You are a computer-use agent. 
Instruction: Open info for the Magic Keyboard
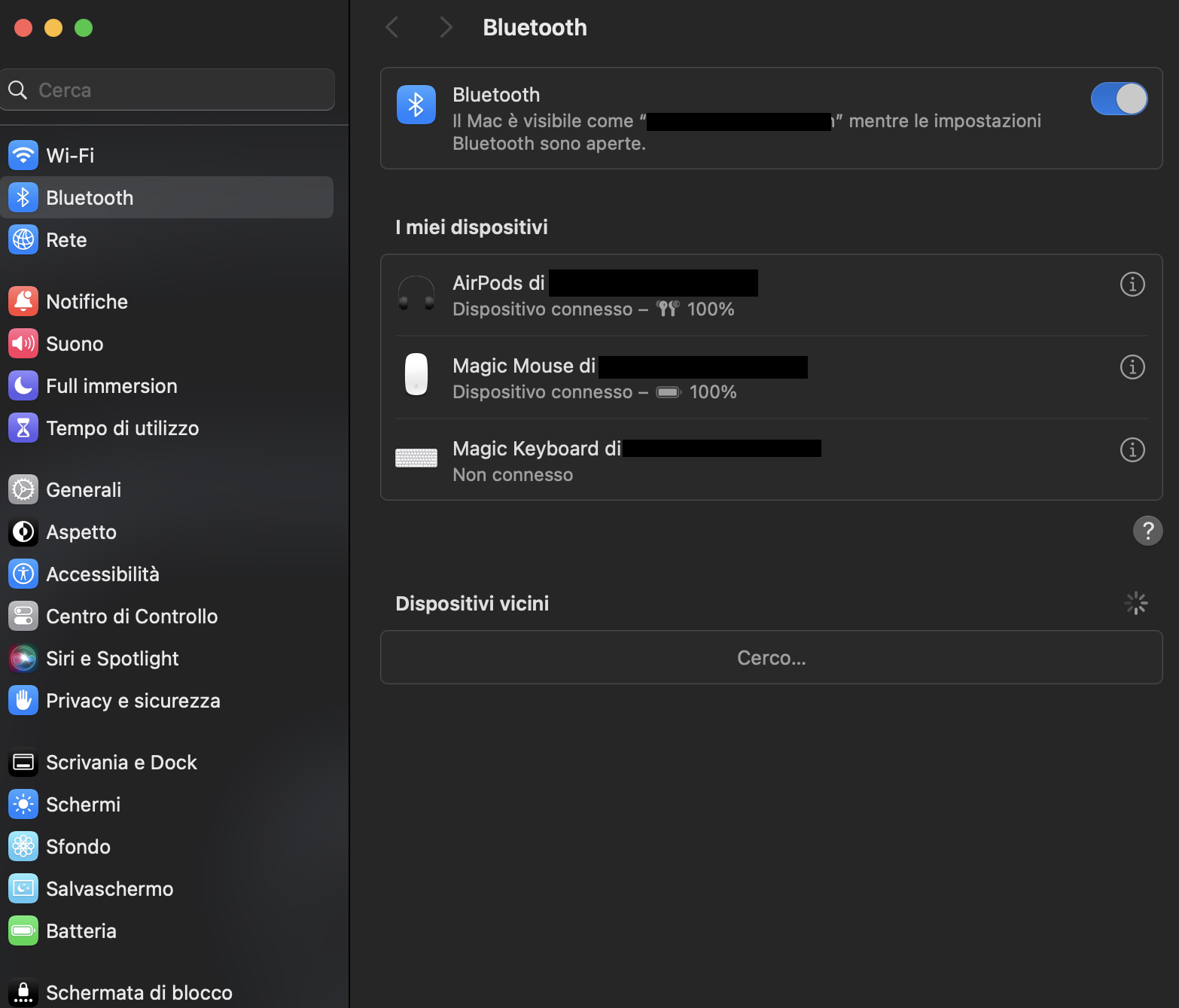pos(1132,449)
